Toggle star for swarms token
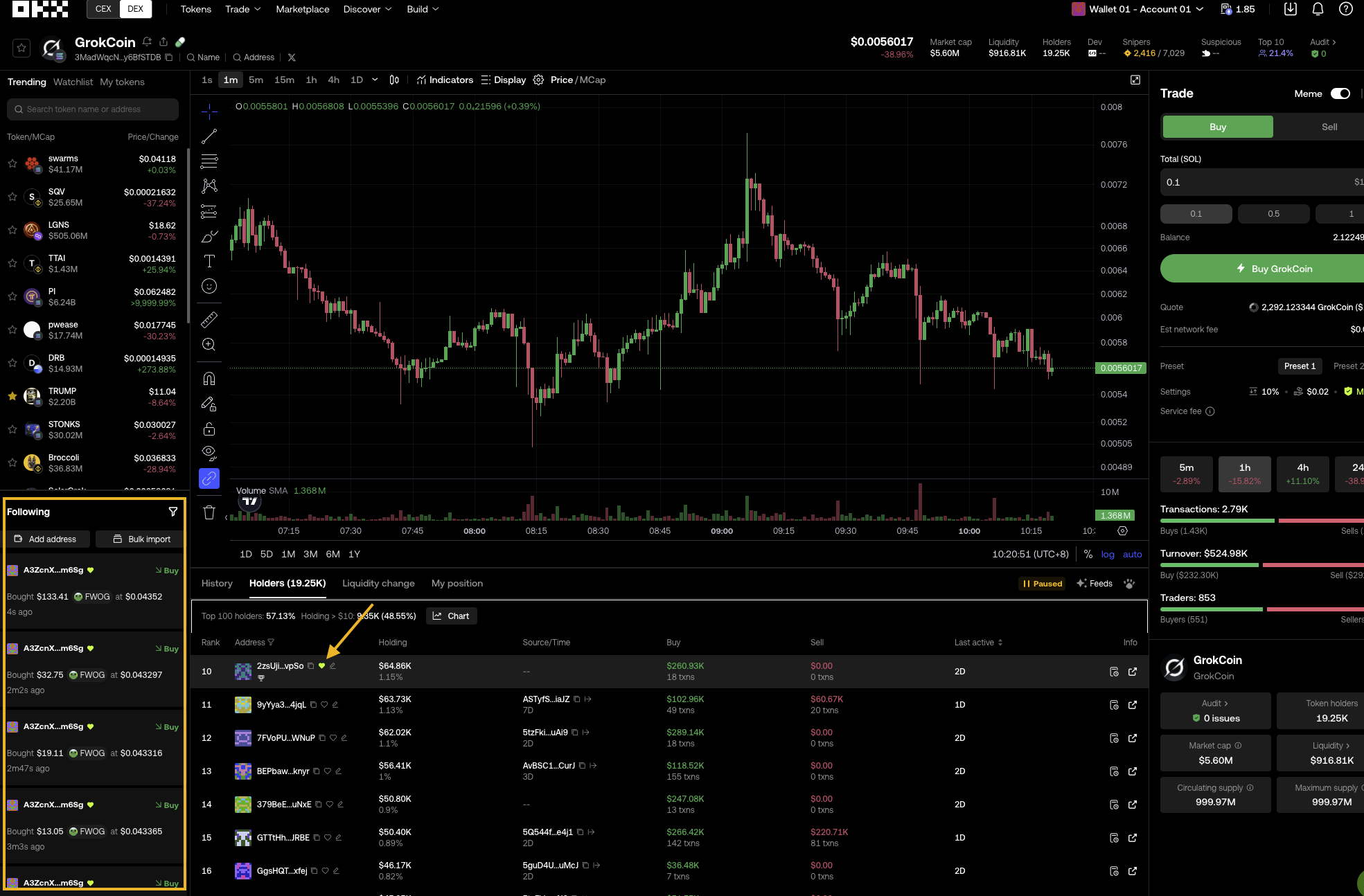1364x896 pixels. 12,164
